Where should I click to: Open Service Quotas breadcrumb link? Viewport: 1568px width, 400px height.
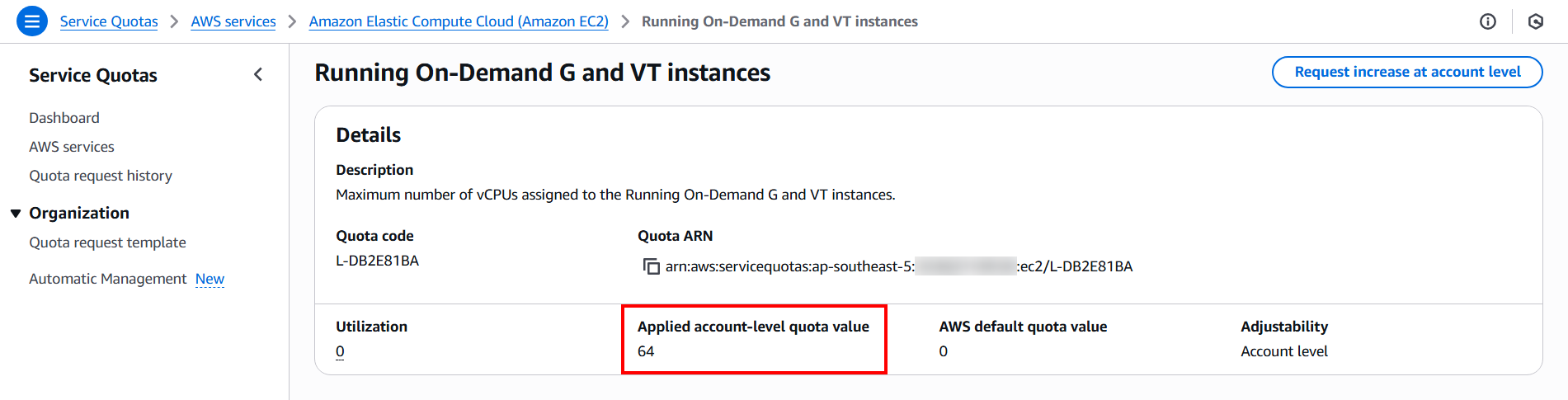pyautogui.click(x=109, y=21)
